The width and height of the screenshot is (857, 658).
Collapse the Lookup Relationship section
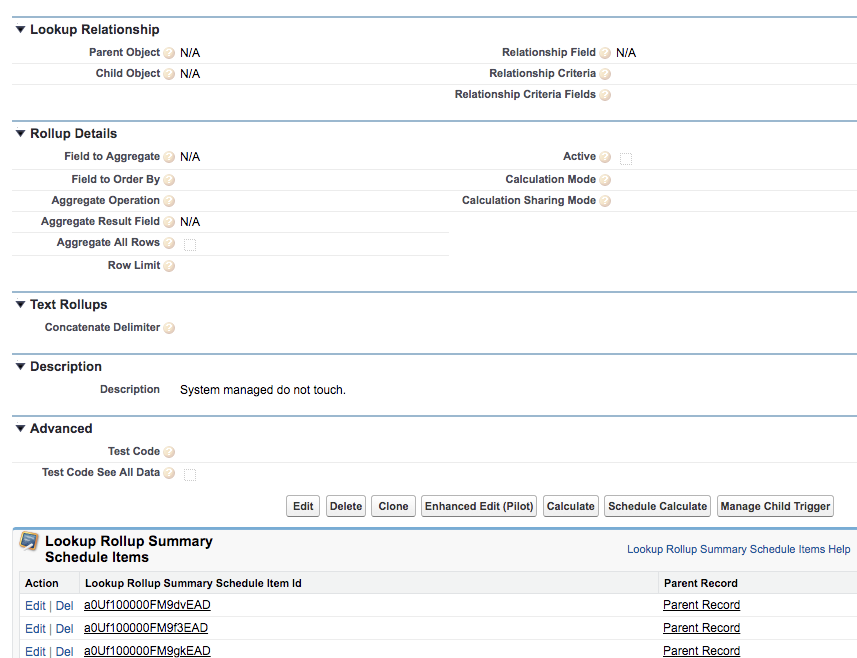19,29
